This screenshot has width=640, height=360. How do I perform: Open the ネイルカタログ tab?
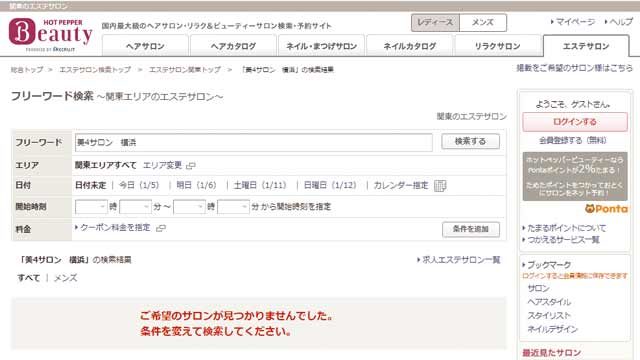(x=409, y=46)
